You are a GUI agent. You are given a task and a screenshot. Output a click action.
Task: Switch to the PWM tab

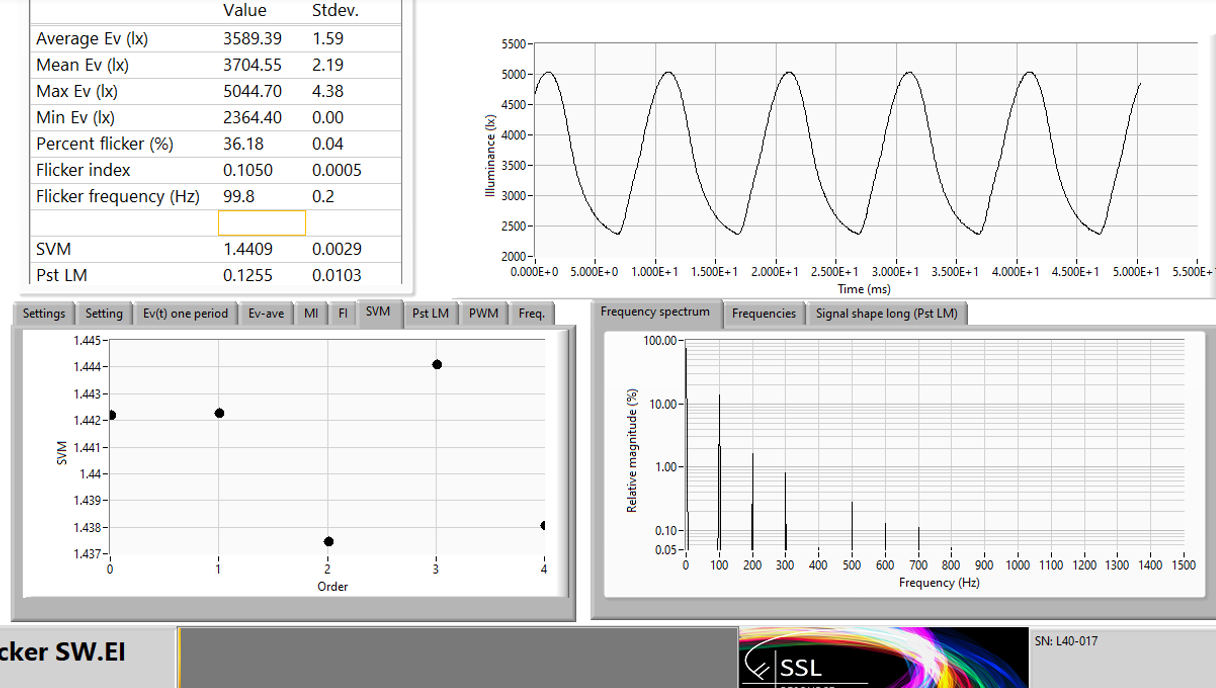click(484, 314)
